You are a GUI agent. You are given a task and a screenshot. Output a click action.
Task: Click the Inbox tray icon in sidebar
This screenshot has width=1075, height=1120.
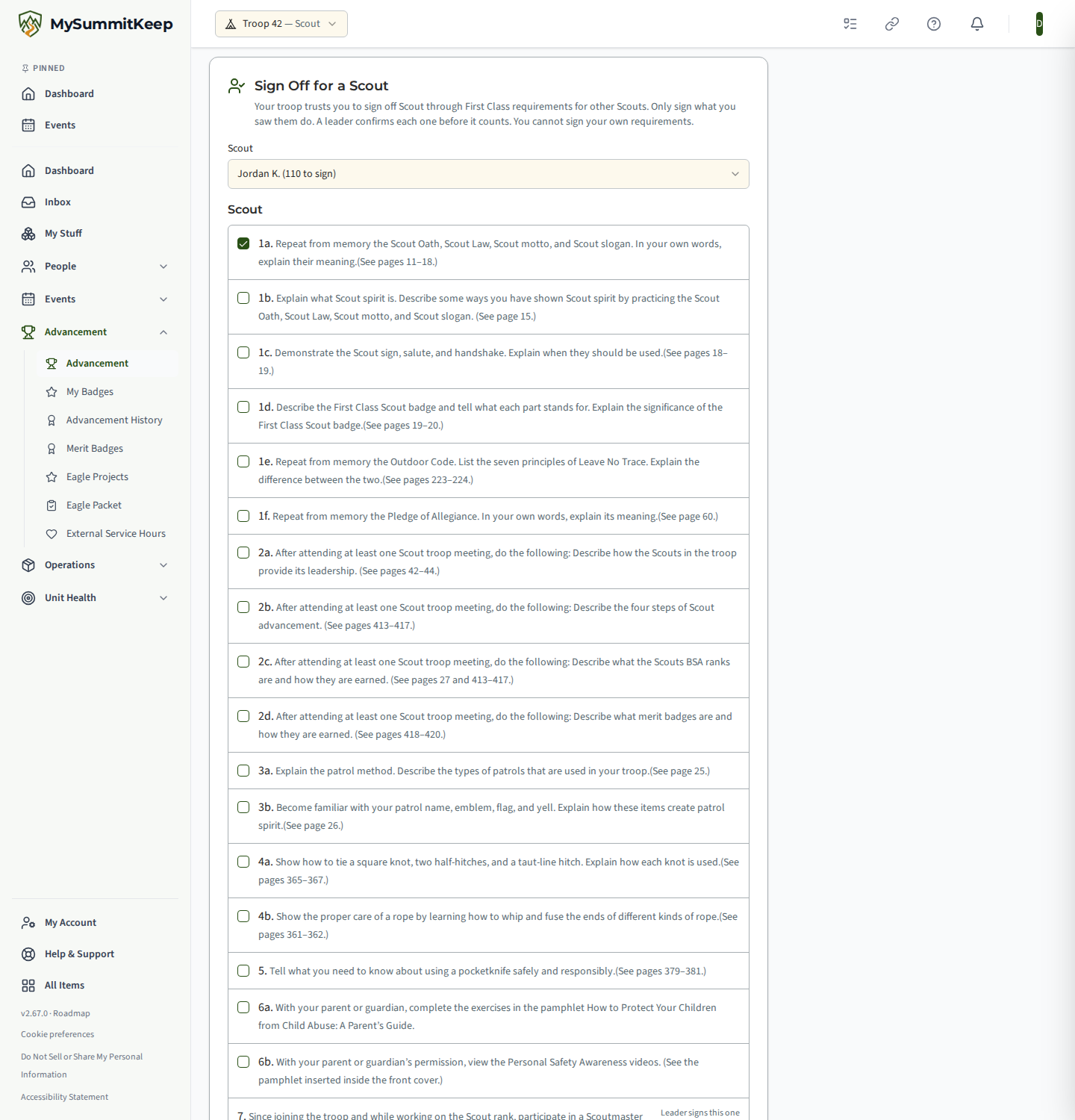[x=28, y=202]
